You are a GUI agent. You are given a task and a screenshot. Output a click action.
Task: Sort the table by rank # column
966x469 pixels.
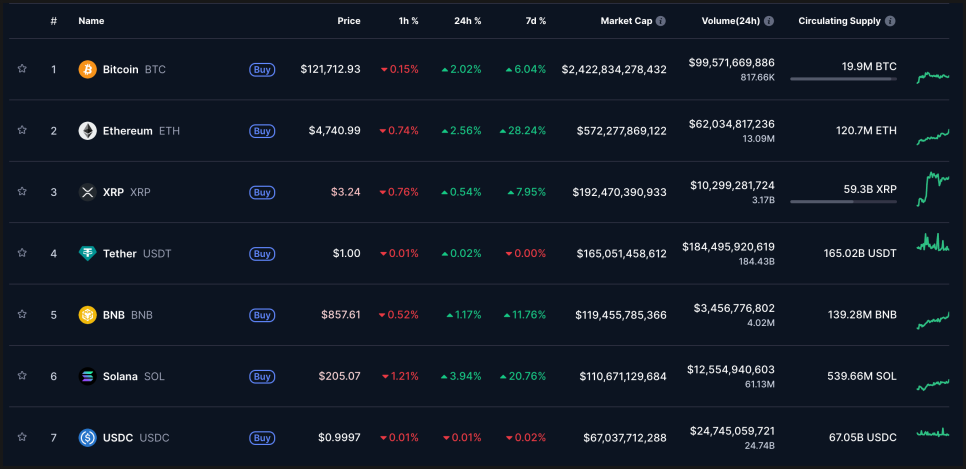[54, 21]
